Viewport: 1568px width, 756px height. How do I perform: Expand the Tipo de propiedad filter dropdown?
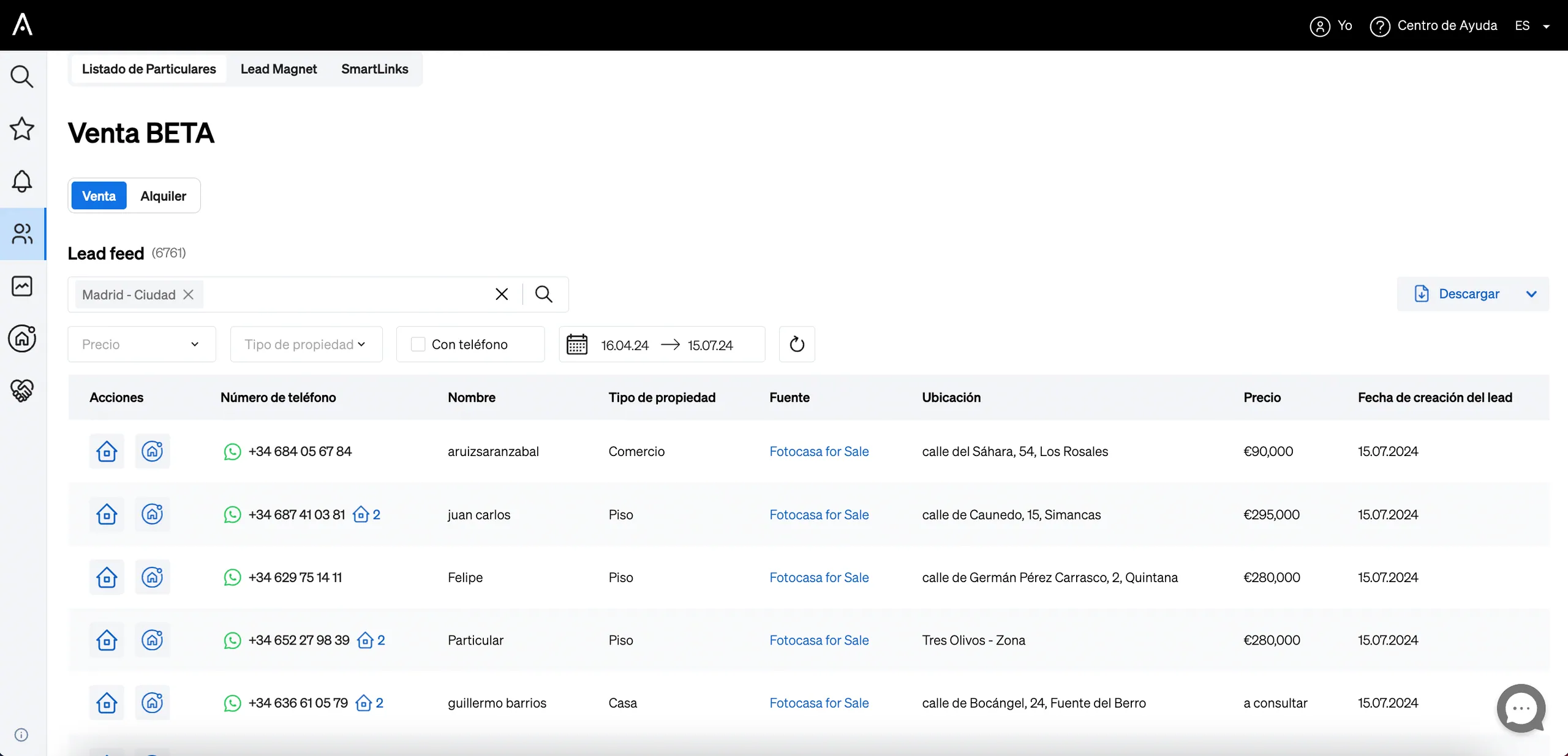306,344
